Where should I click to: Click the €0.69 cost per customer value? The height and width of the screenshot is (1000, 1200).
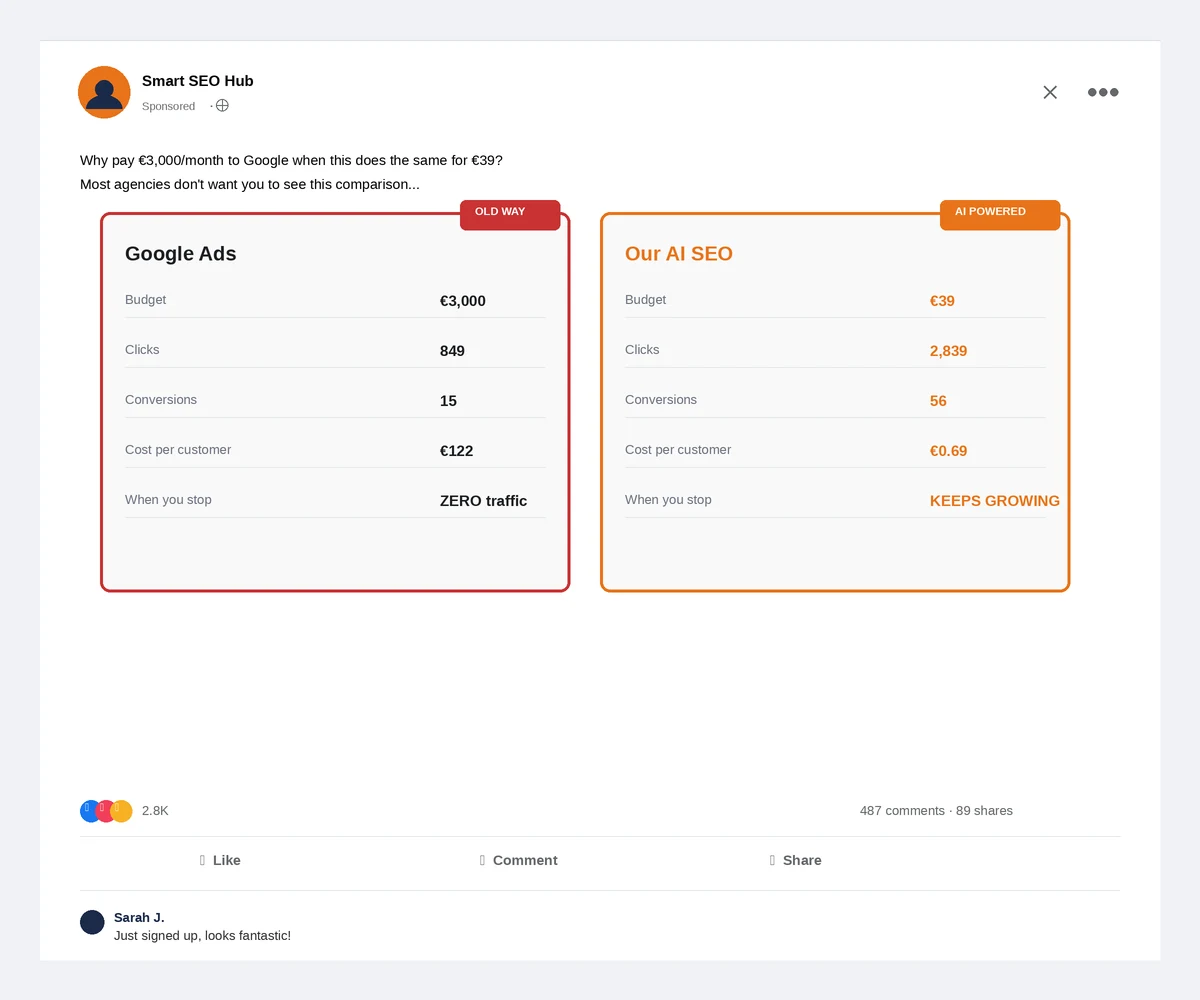coord(948,451)
